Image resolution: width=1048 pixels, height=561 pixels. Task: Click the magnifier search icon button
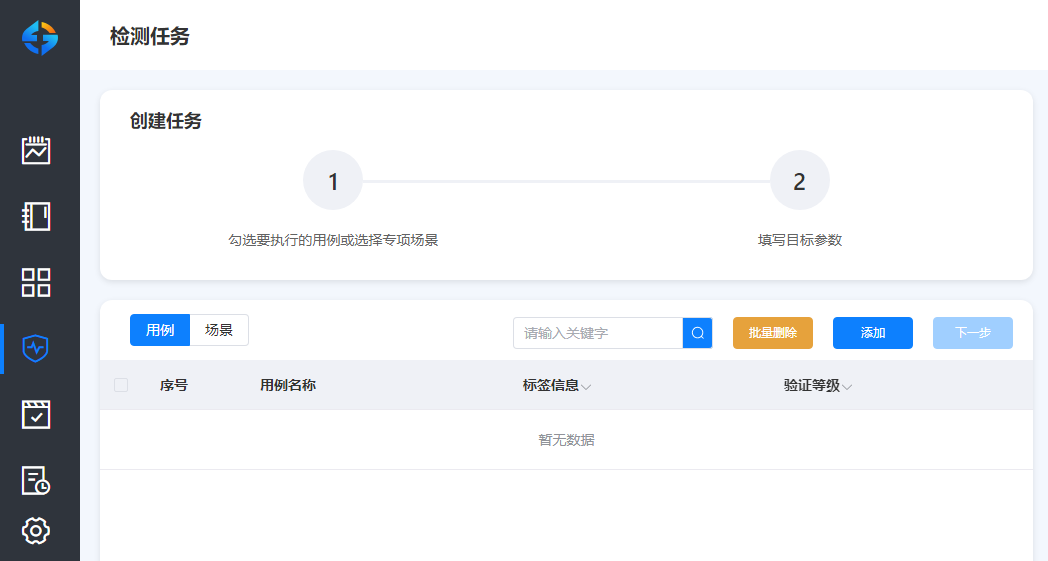pos(697,333)
